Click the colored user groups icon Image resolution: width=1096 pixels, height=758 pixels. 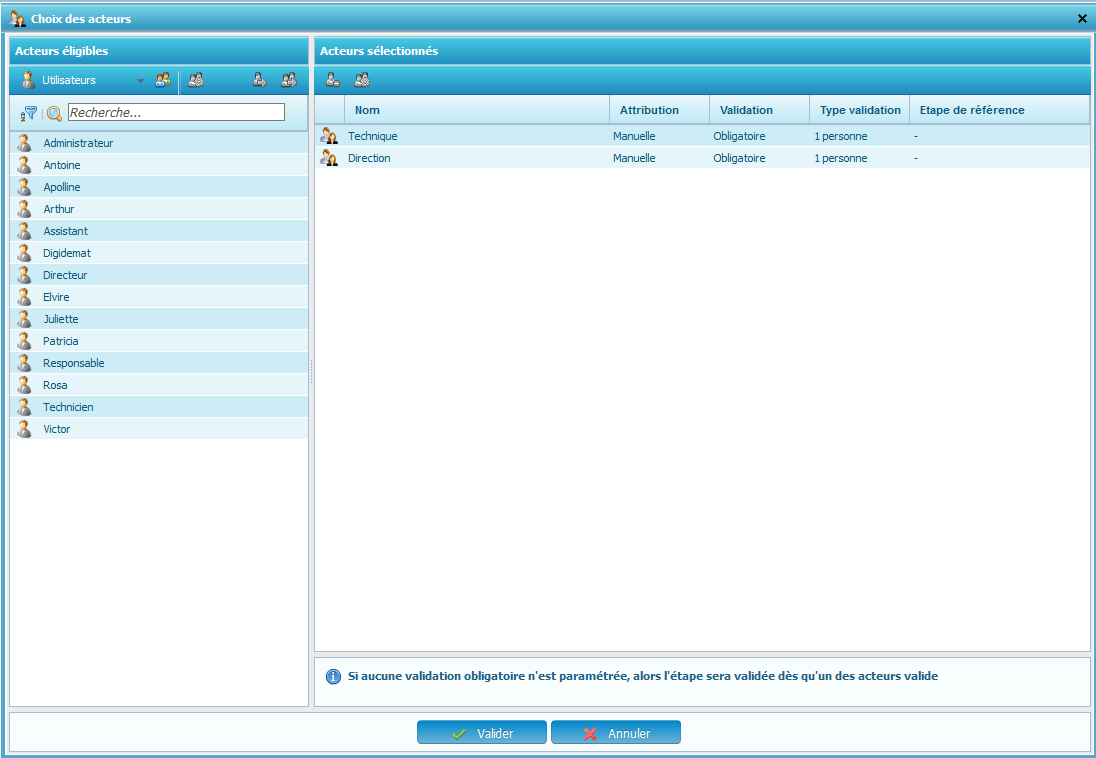pyautogui.click(x=162, y=80)
